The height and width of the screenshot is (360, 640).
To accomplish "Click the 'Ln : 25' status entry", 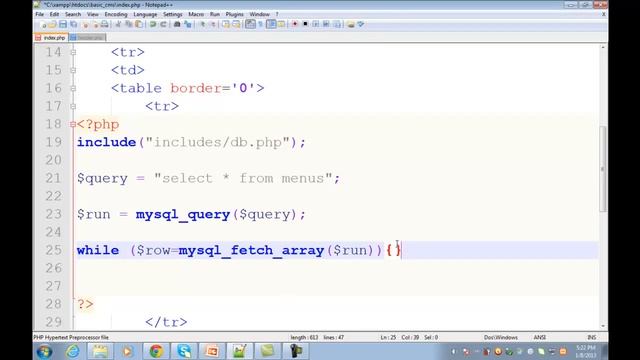I will click(x=388, y=338).
